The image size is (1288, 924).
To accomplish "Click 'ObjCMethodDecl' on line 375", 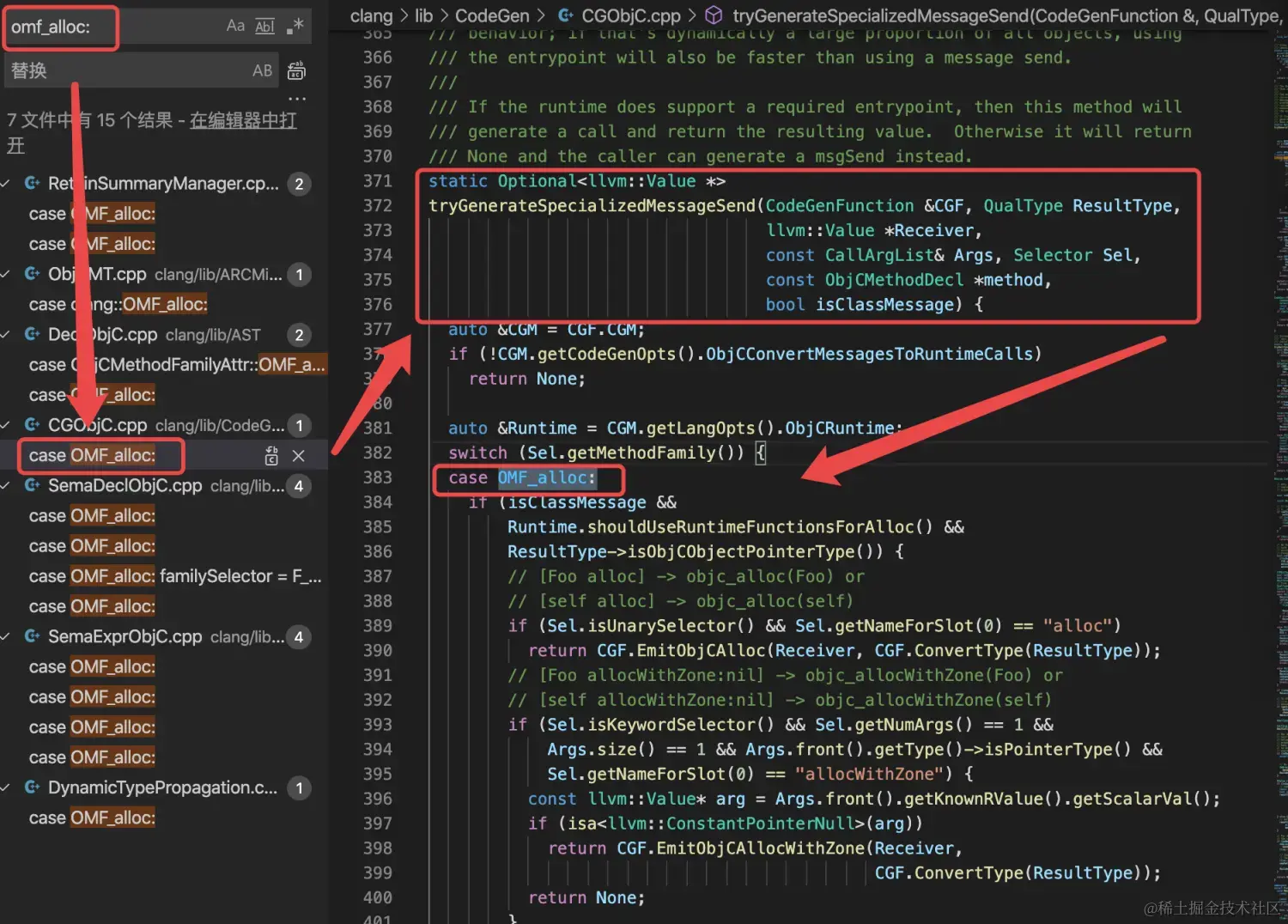I will (894, 280).
